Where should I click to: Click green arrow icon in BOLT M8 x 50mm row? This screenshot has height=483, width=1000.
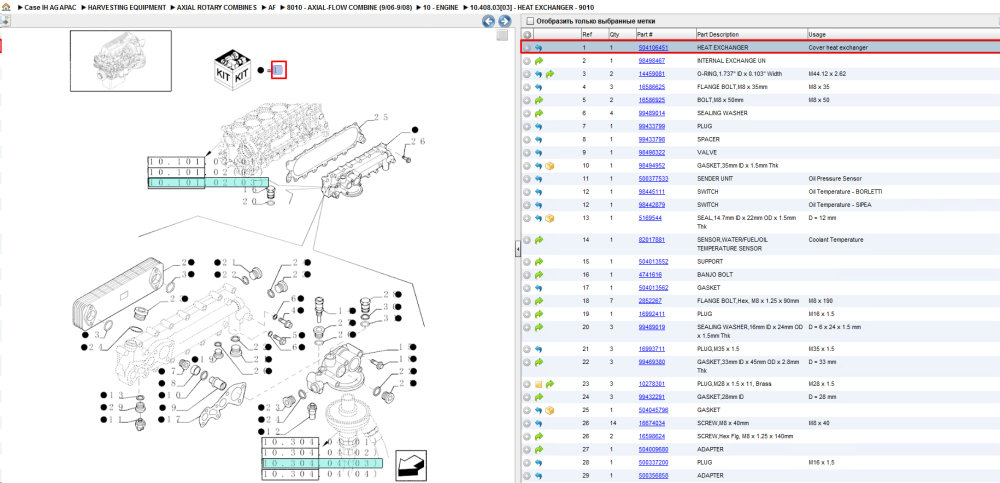pos(539,100)
